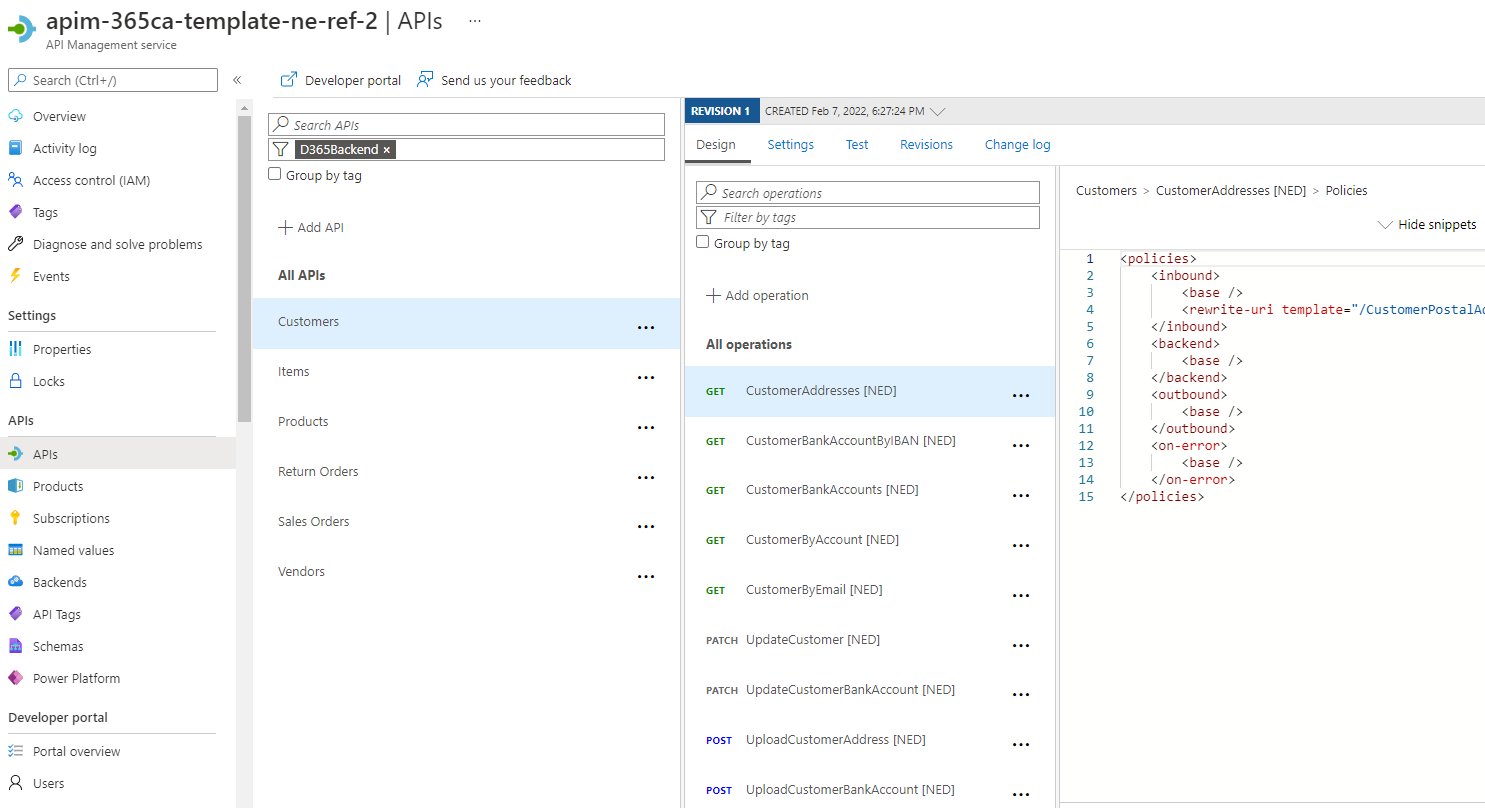Click the purple Tags icon in Settings area
Screen dimensions: 1485x808
(15, 212)
